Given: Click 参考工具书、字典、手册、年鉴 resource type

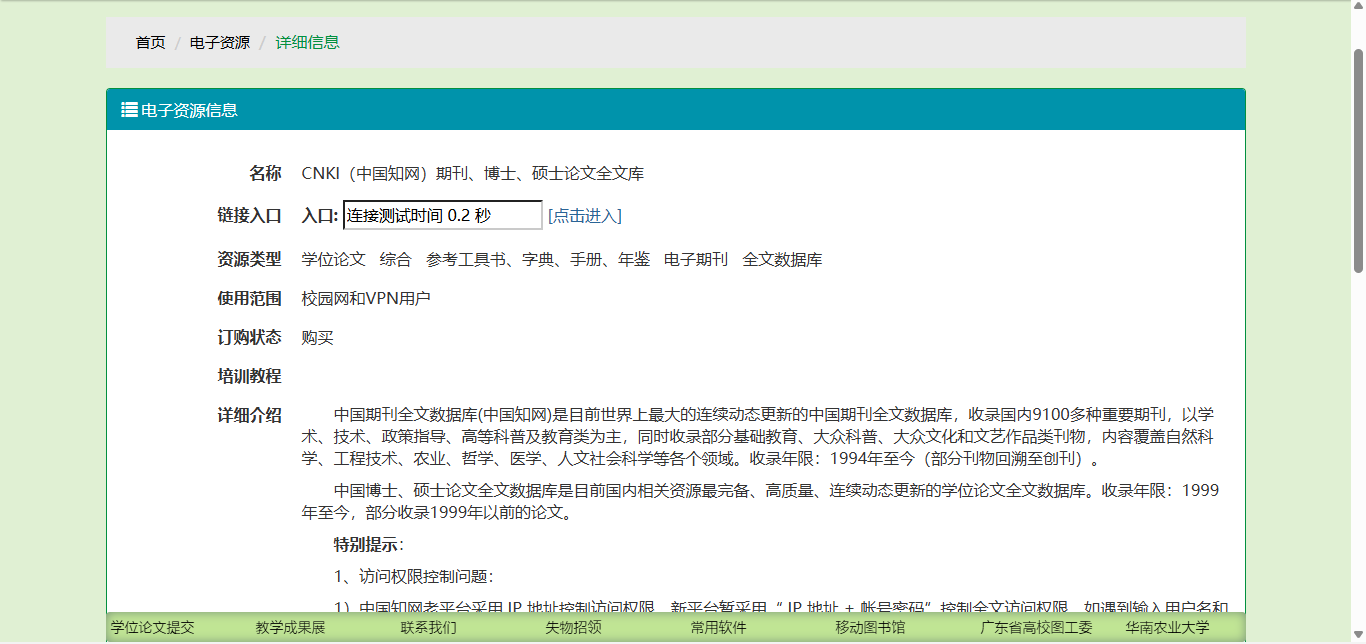Looking at the screenshot, I should point(538,259).
